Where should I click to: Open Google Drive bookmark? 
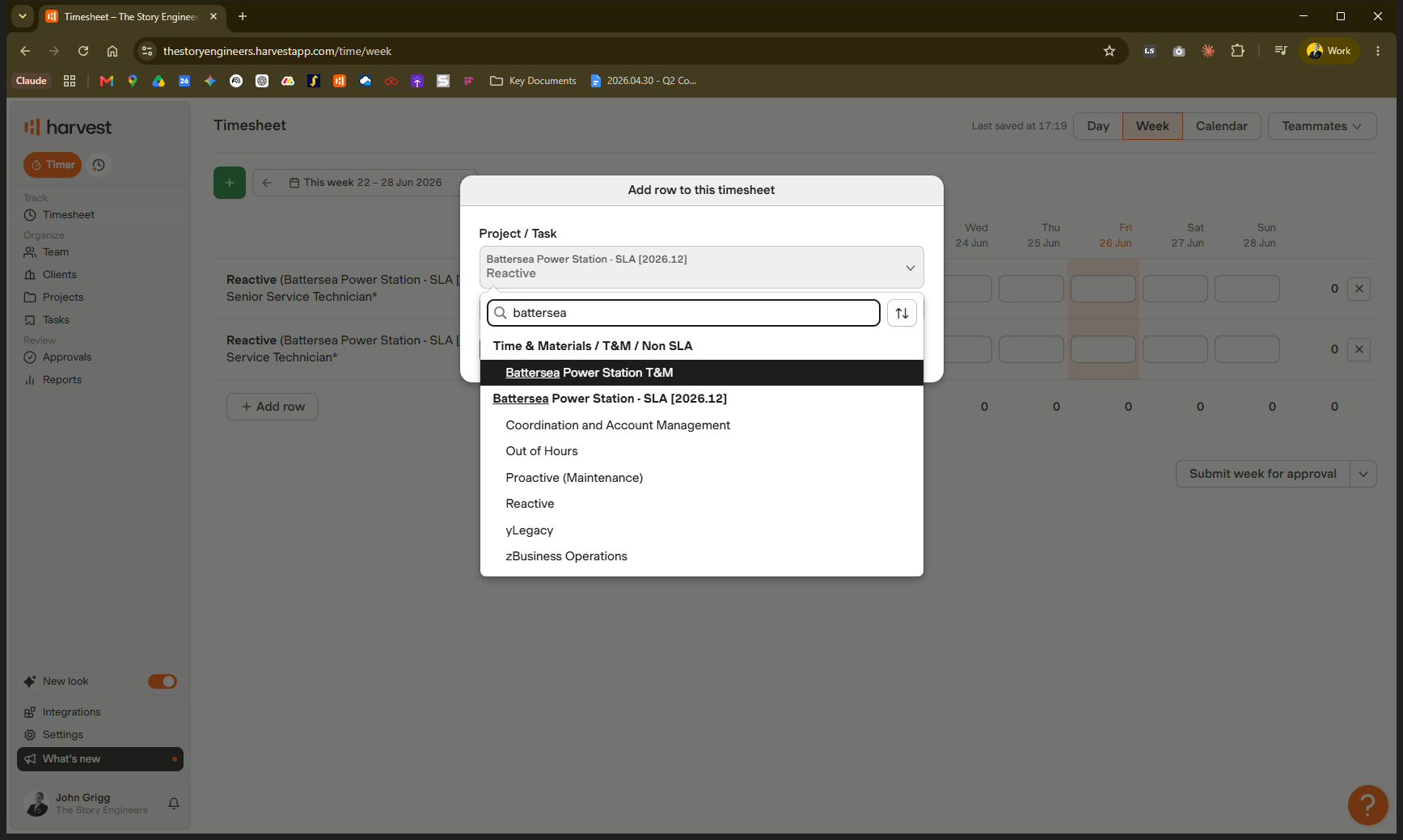(x=158, y=81)
